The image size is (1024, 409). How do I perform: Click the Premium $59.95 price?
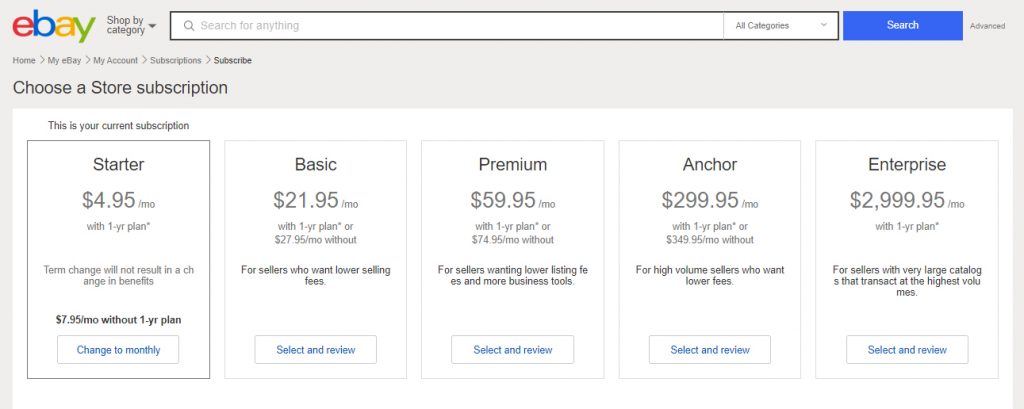(x=503, y=200)
